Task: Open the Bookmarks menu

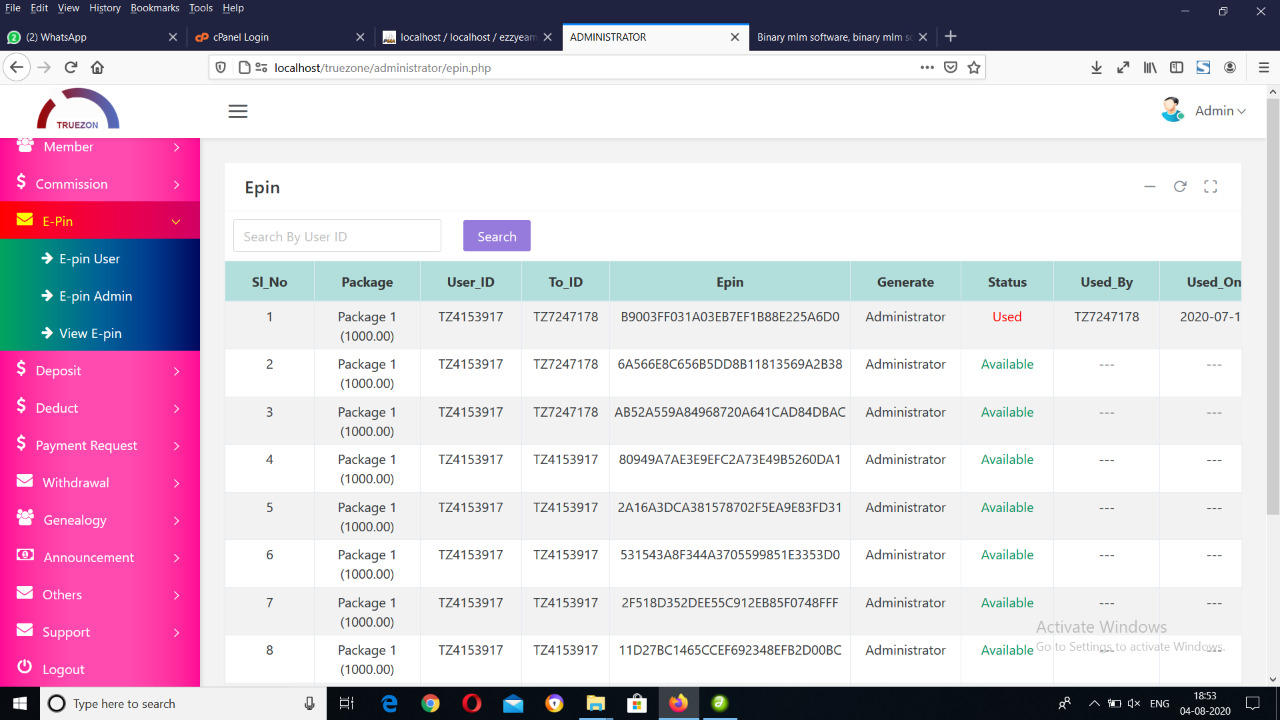Action: pyautogui.click(x=154, y=8)
